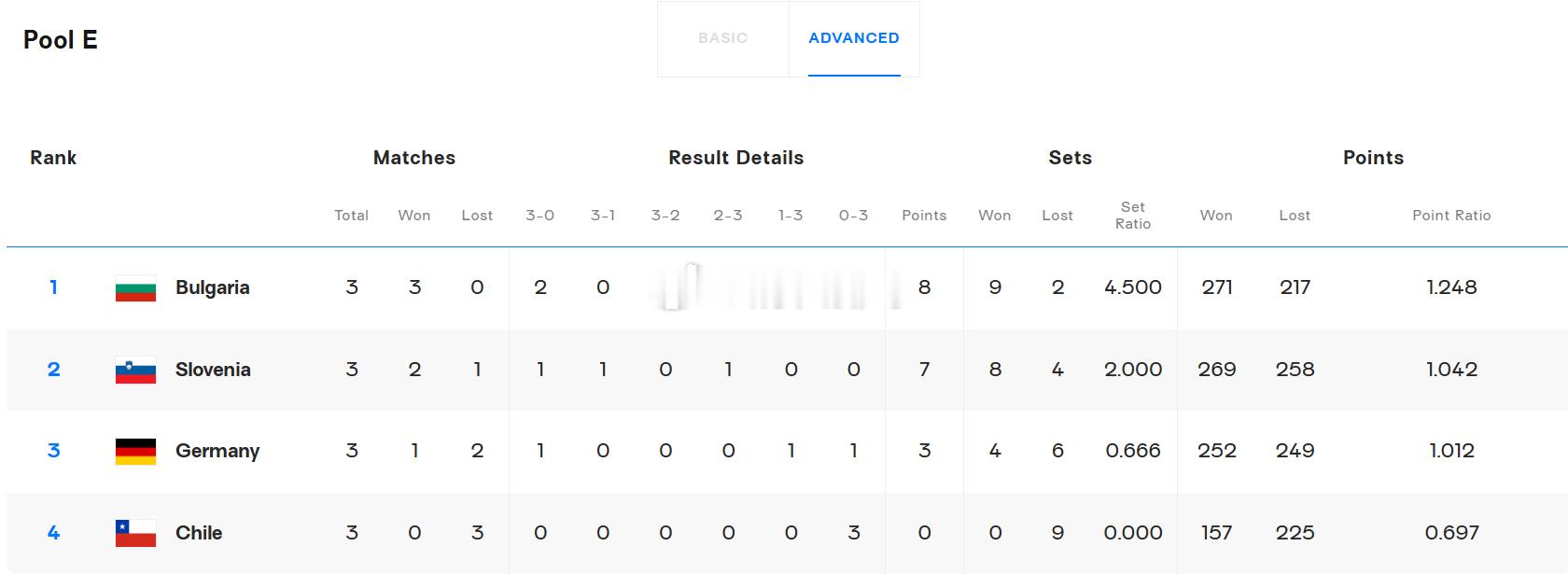The image size is (1568, 574).
Task: Open the Slovenia team link
Action: coord(213,370)
